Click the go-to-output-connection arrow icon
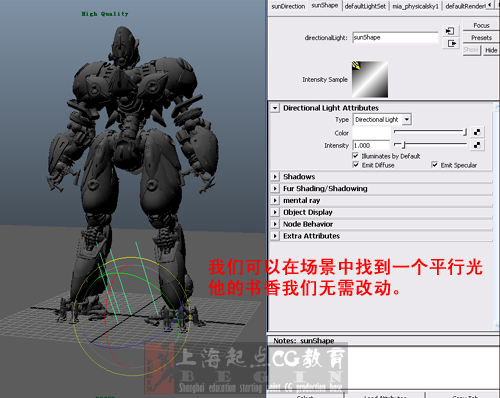Image resolution: width=500 pixels, height=398 pixels. point(451,44)
